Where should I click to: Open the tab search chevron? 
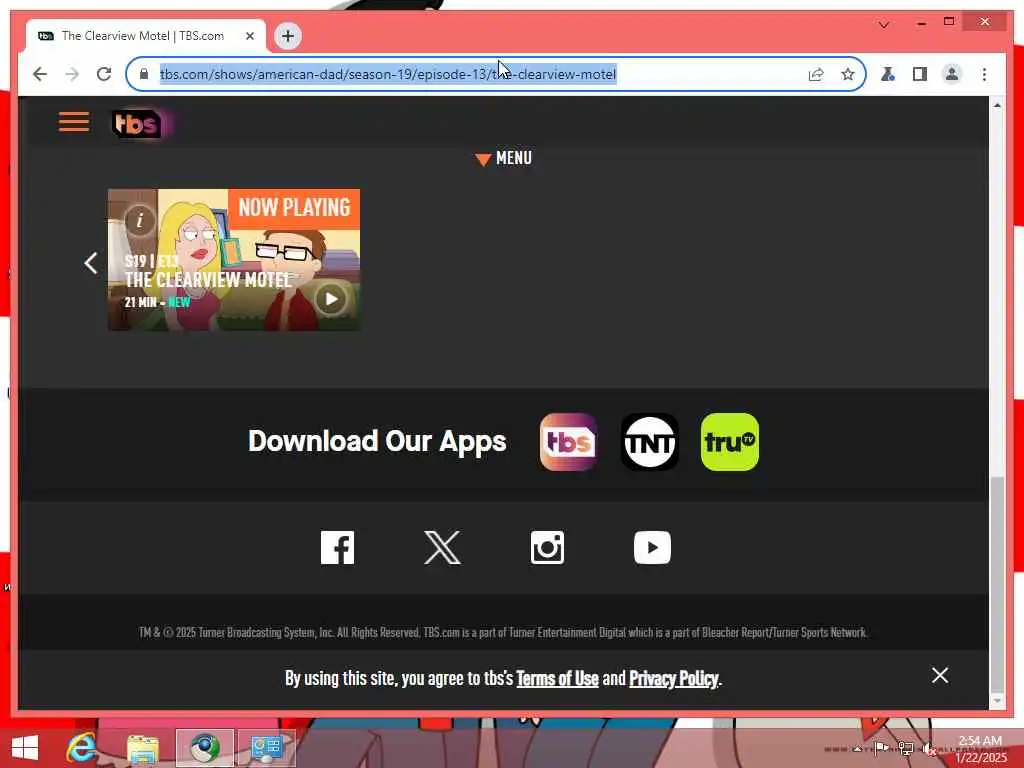(x=884, y=25)
